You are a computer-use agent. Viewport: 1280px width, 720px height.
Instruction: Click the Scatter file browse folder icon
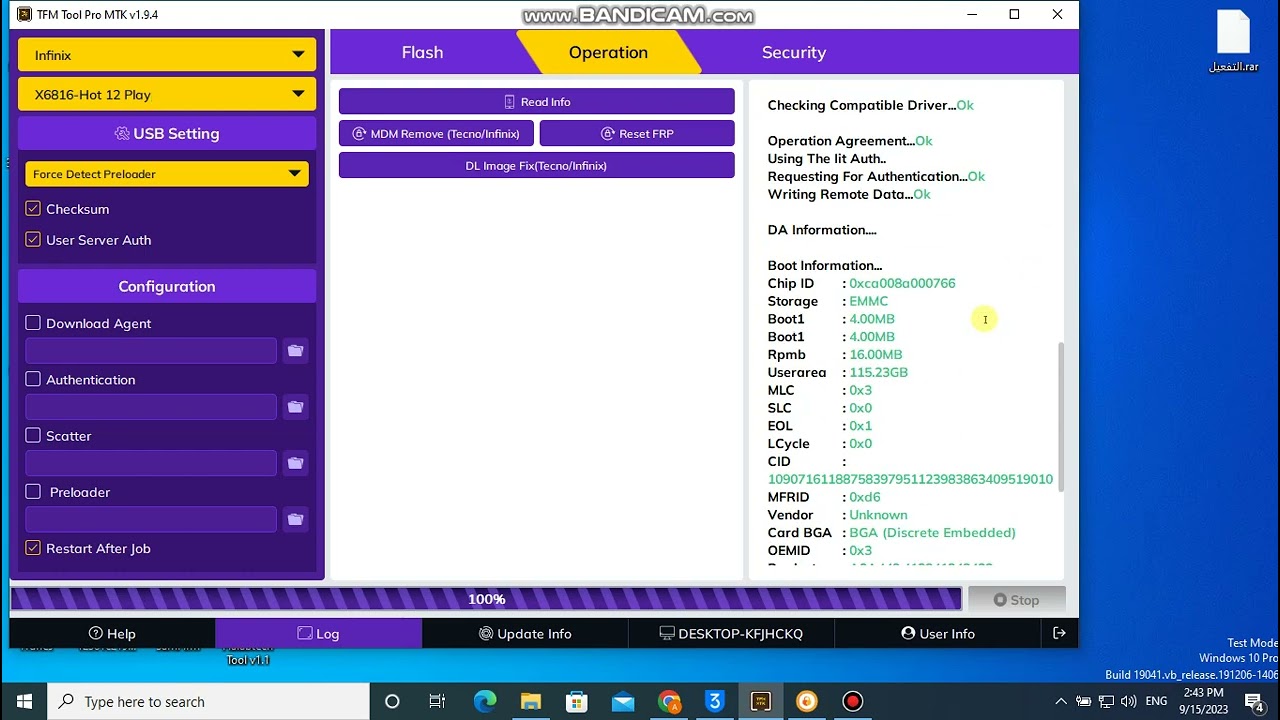pyautogui.click(x=295, y=463)
